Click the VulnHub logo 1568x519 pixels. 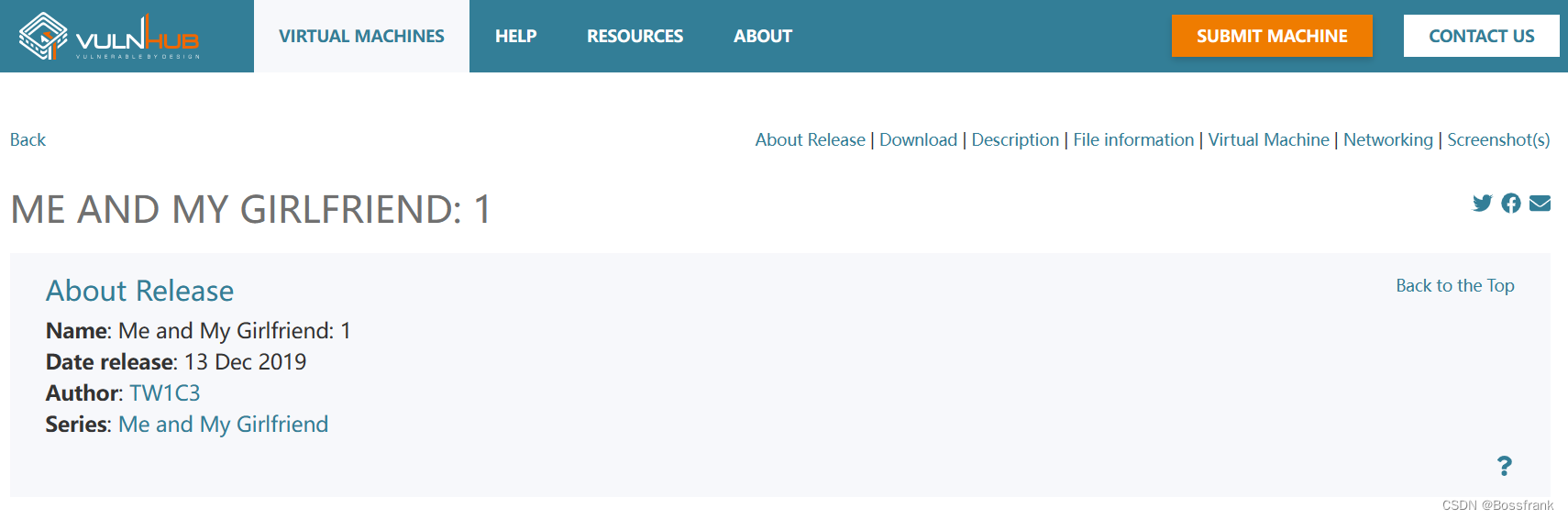click(109, 37)
